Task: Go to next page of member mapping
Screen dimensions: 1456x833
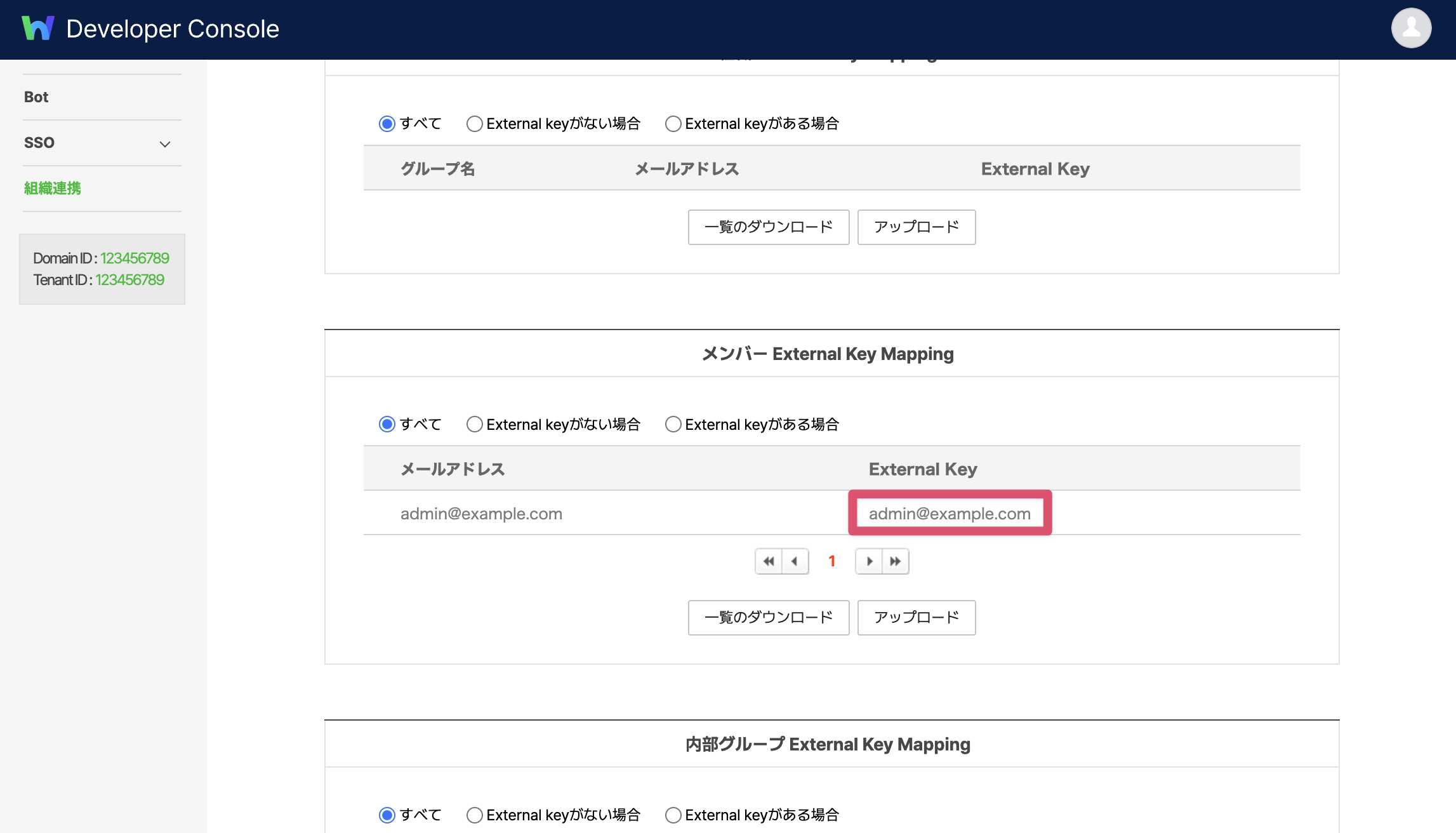Action: click(x=869, y=561)
